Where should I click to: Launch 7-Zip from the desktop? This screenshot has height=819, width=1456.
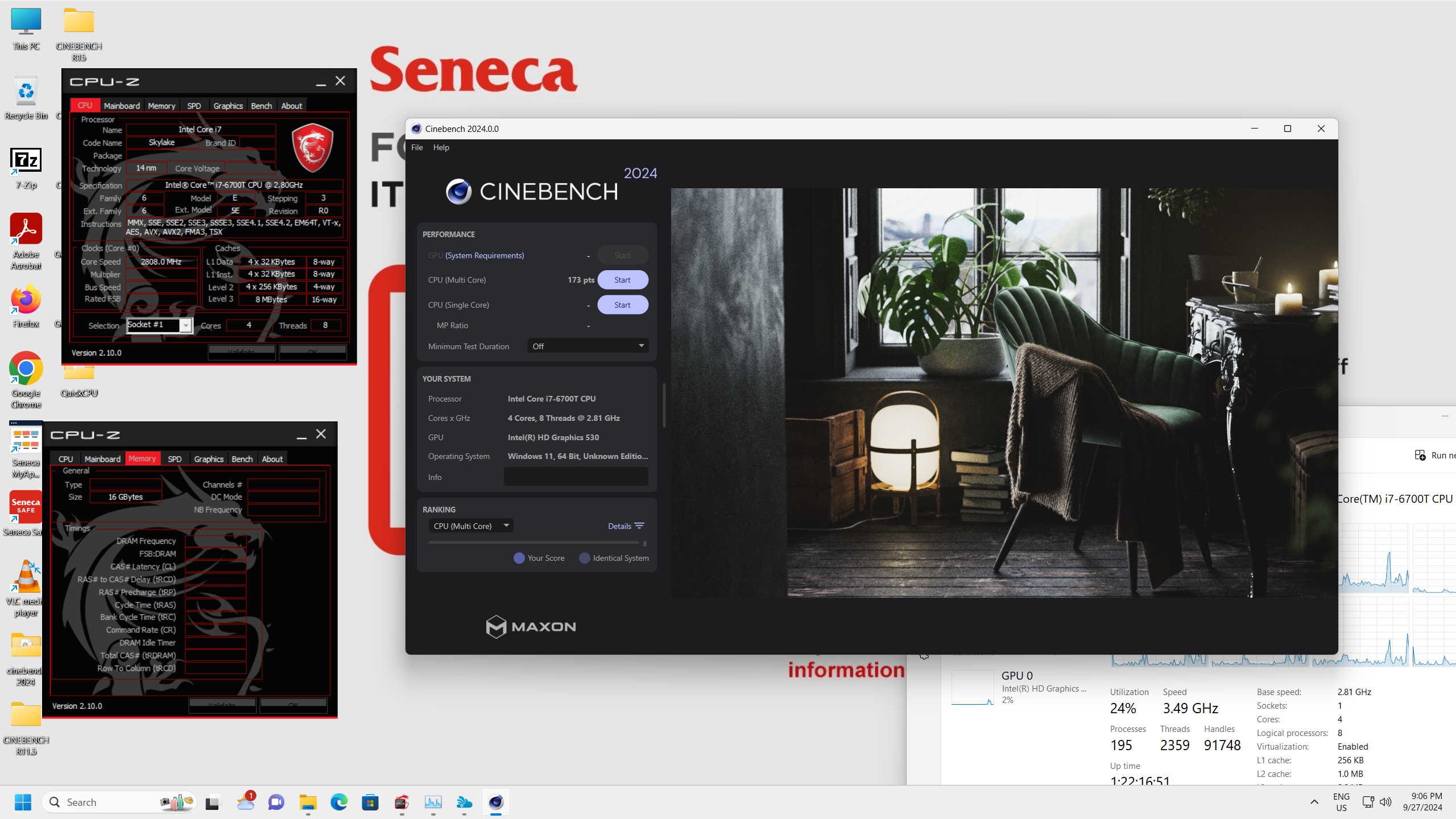(x=26, y=168)
